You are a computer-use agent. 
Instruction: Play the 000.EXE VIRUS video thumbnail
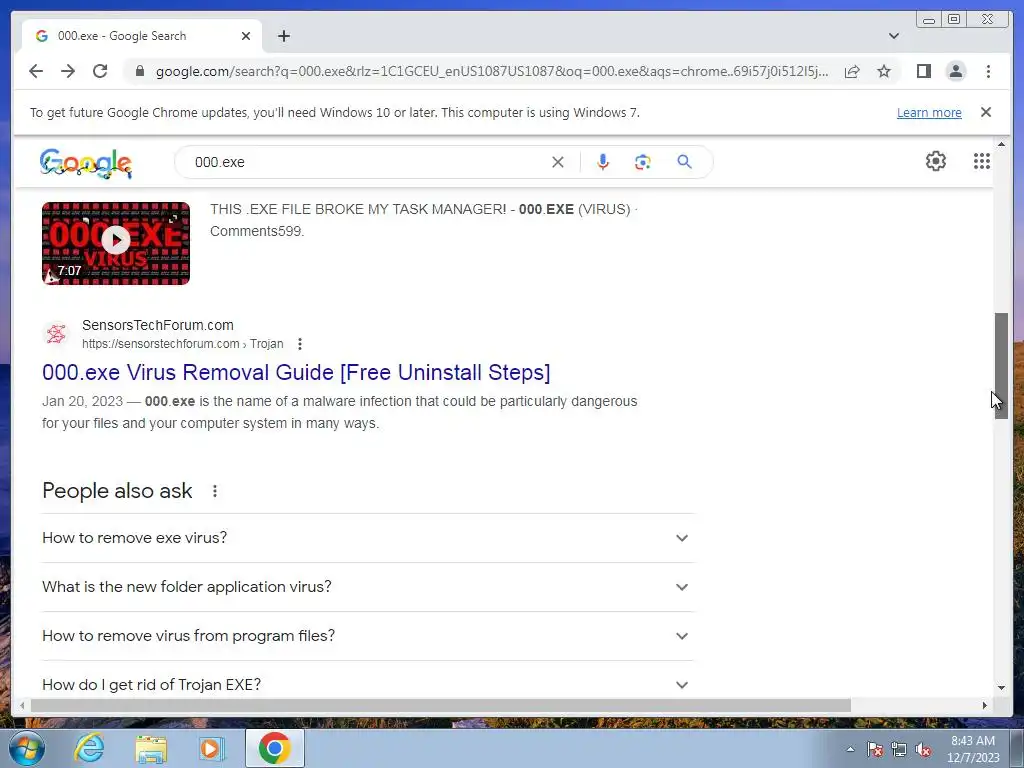pos(116,243)
